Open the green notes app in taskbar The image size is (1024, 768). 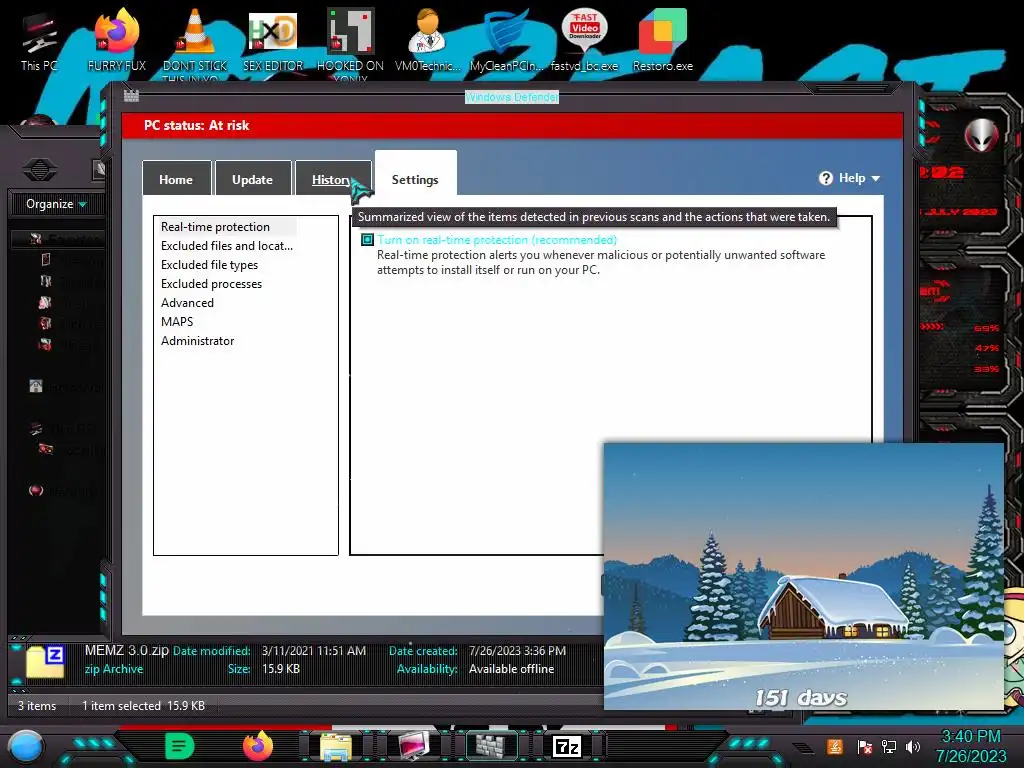coord(180,746)
